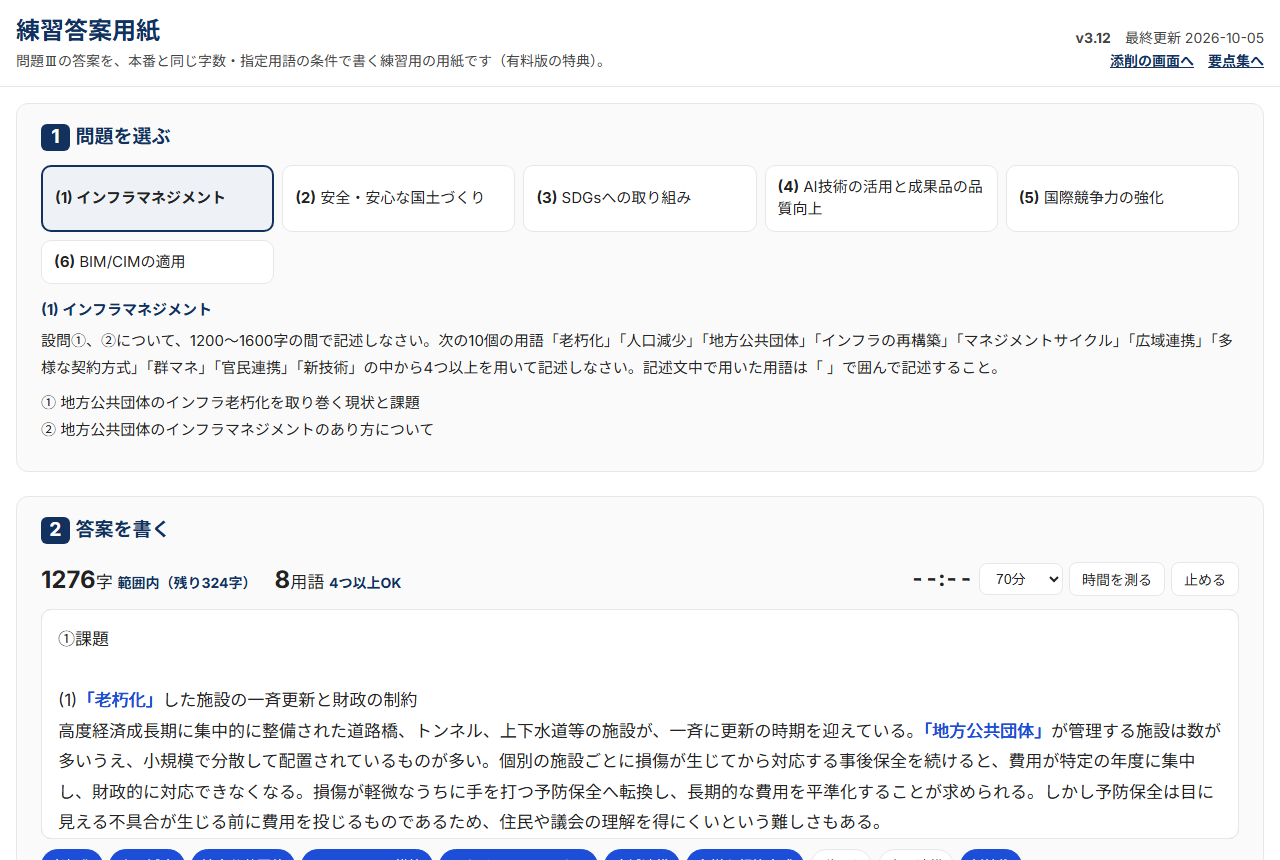Screen dimensions: 1280x860
Task: Open the 70分 time limit dropdown
Action: point(1020,579)
